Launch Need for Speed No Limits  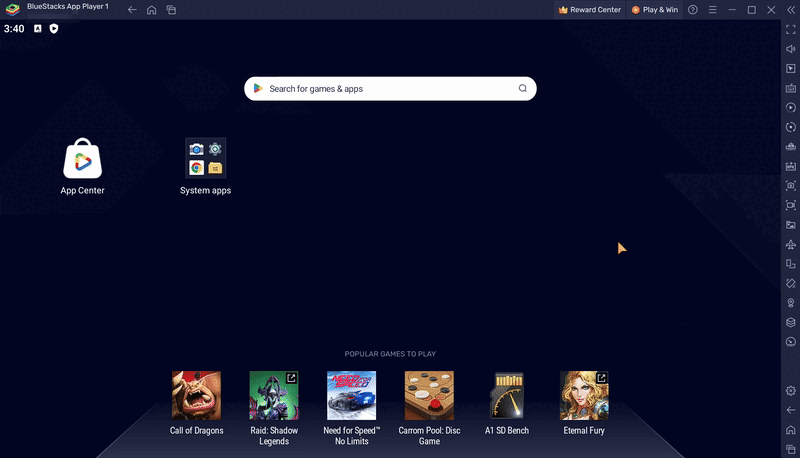click(x=352, y=395)
